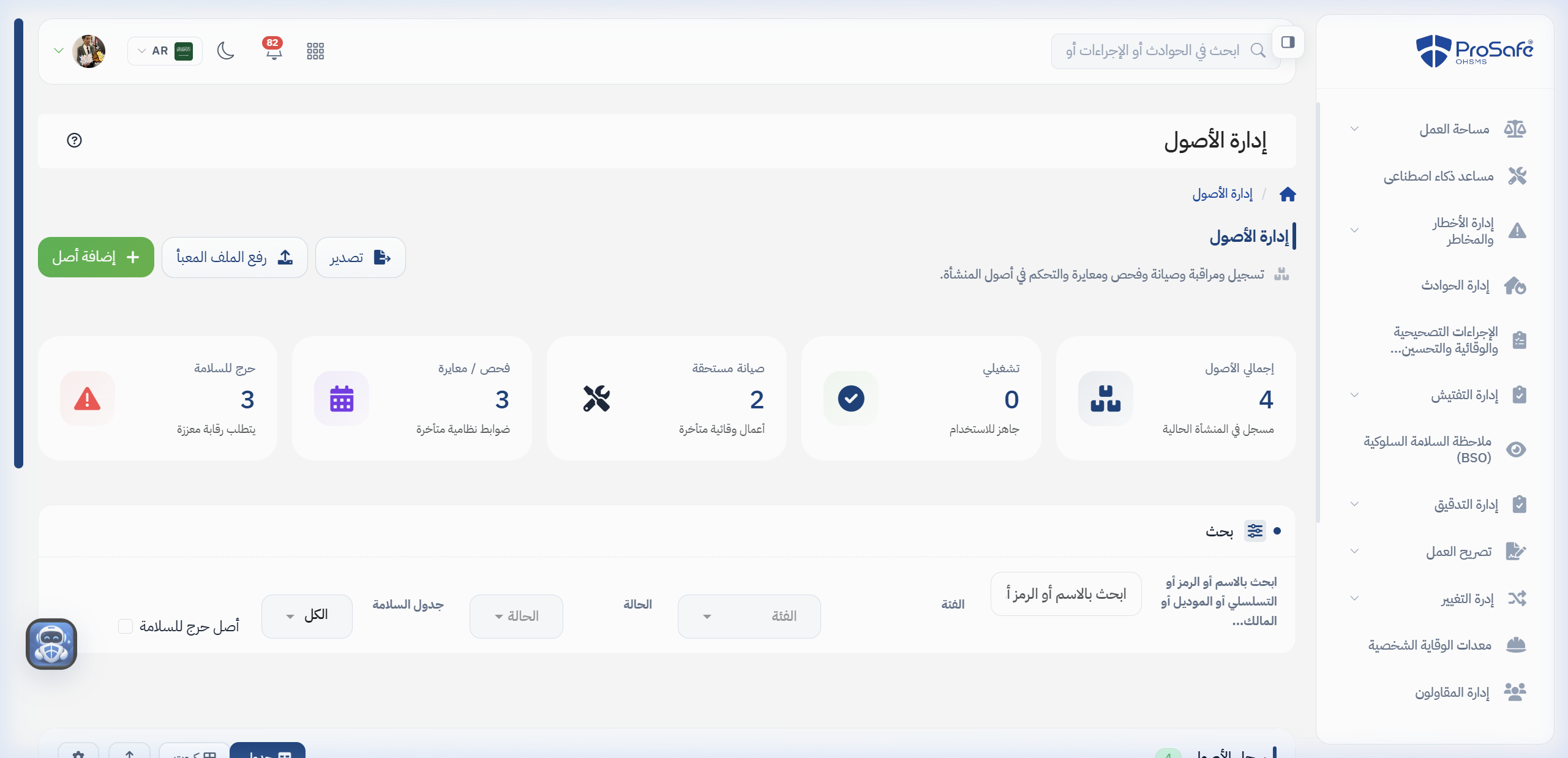Viewport: 1568px width, 758px height.
Task: Expand the تصريح العمل sidebar menu
Action: (1438, 552)
